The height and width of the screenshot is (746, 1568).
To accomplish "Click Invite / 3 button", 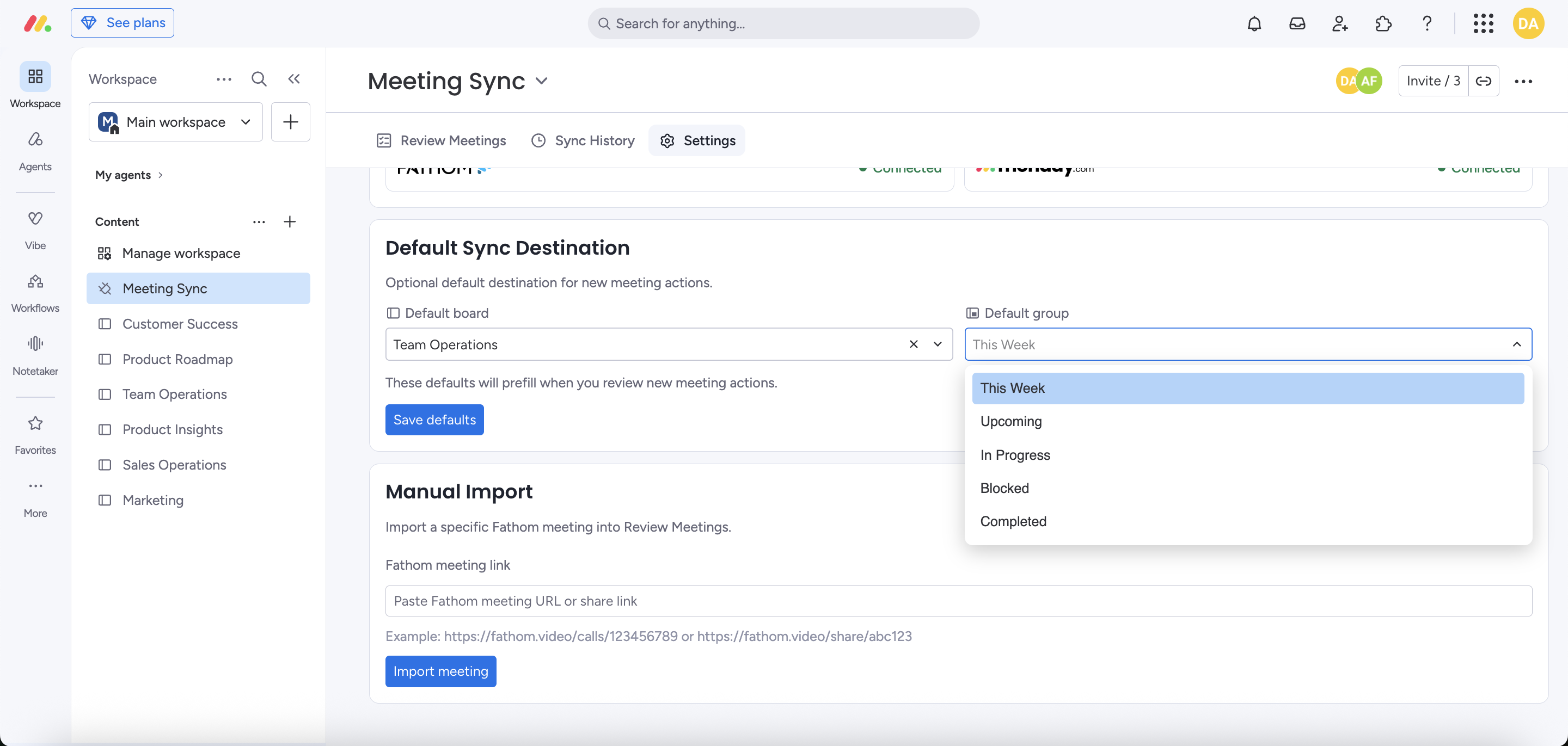I will [1433, 81].
